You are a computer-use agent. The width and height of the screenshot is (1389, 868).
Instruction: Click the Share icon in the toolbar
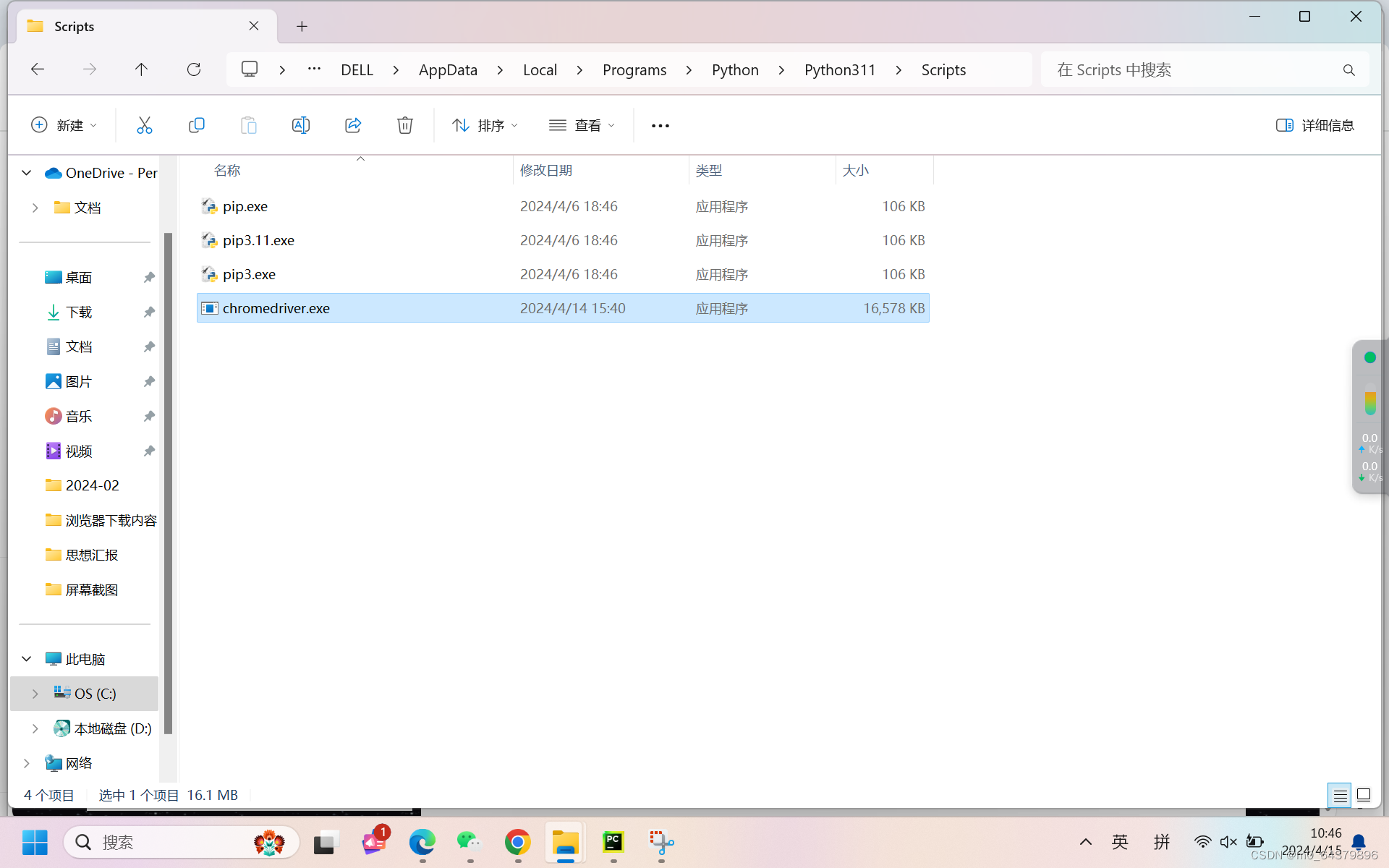[352, 124]
